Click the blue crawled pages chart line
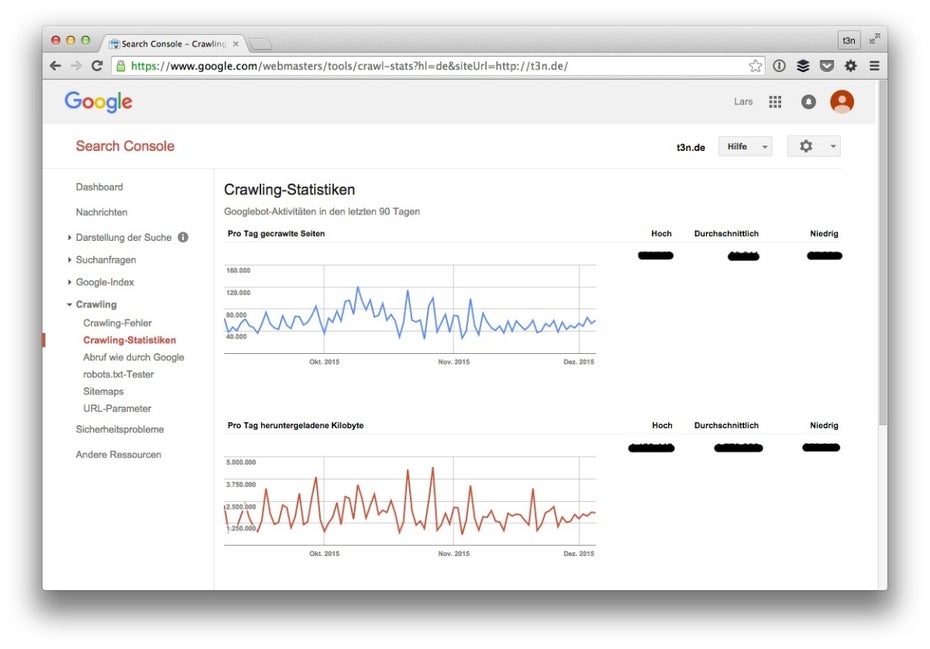Image resolution: width=930 pixels, height=649 pixels. coord(409,313)
